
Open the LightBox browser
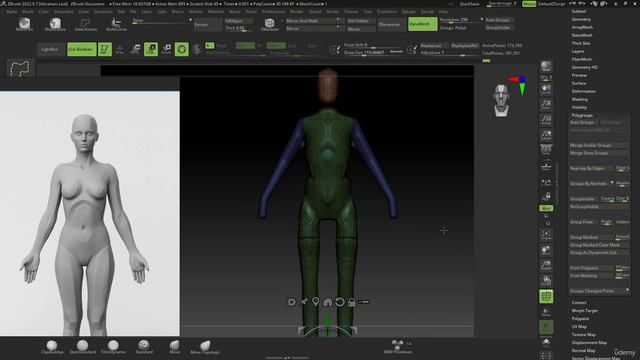[x=50, y=49]
